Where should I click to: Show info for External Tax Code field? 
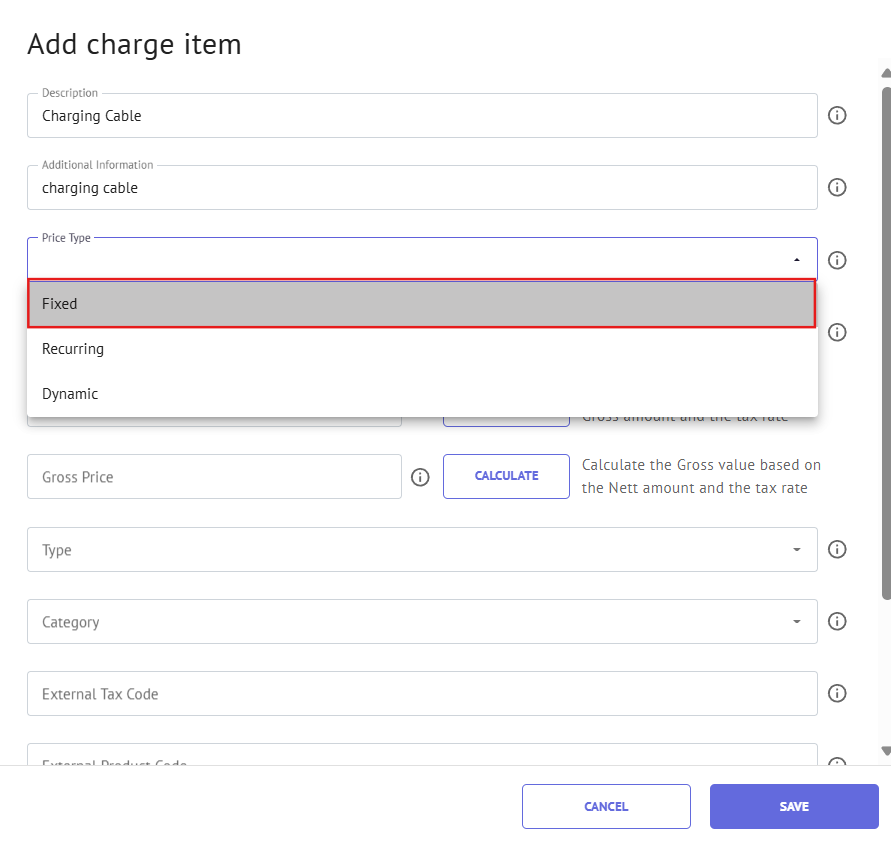point(838,693)
